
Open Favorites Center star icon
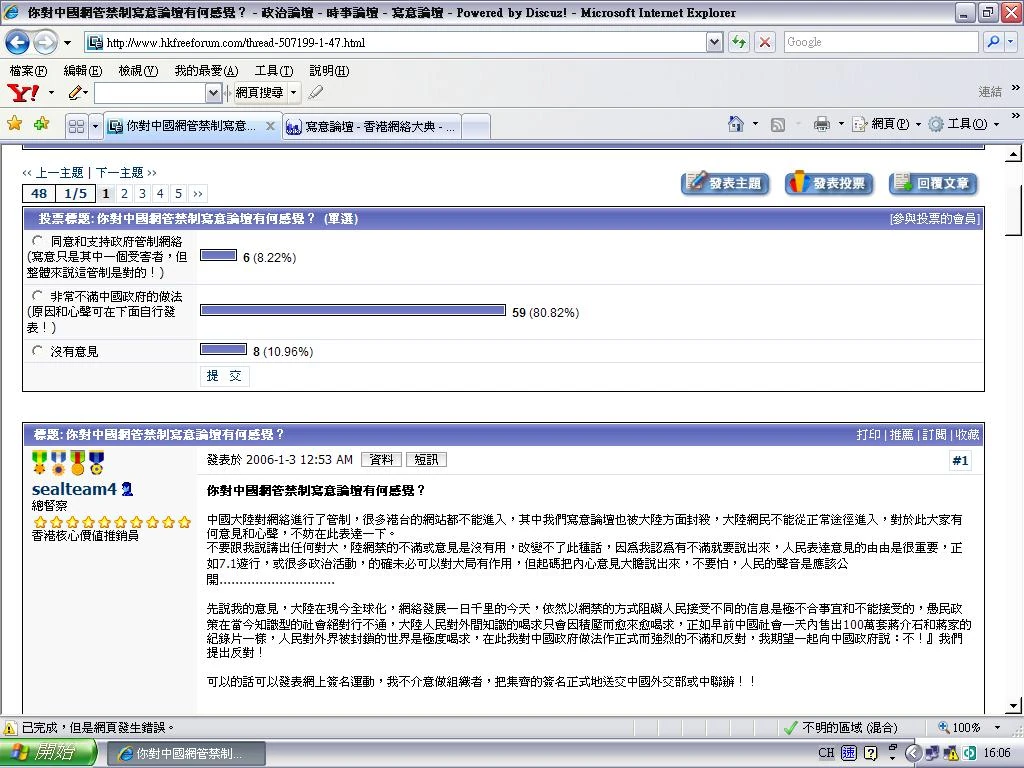click(14, 123)
